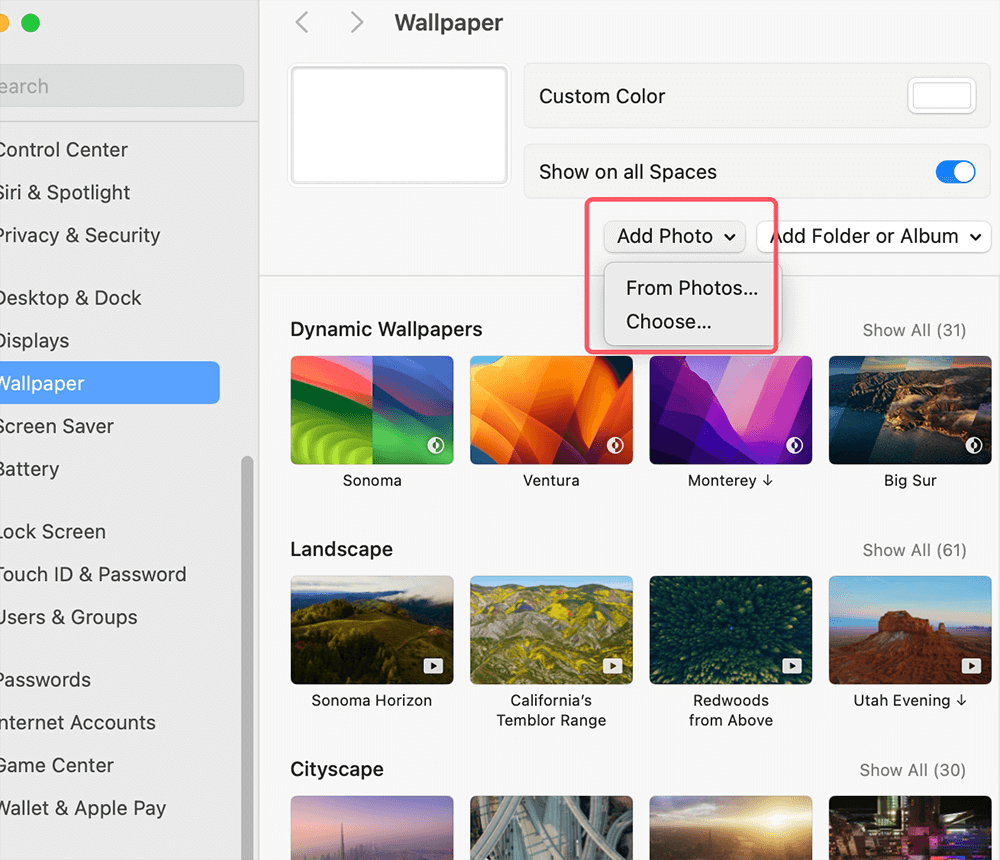Image resolution: width=1000 pixels, height=860 pixels.
Task: Click the sidebar search field
Action: (120, 86)
